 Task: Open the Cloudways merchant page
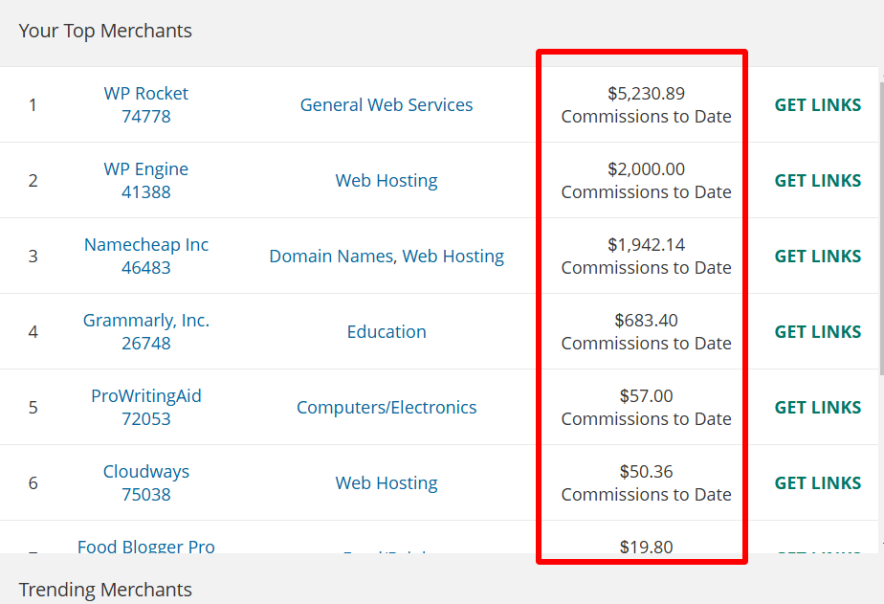pyautogui.click(x=146, y=471)
